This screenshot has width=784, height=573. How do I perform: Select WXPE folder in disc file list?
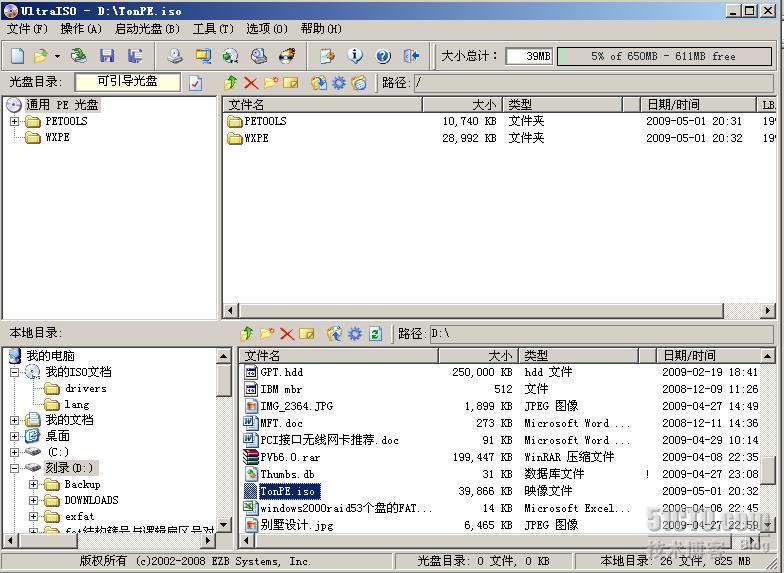pos(256,138)
